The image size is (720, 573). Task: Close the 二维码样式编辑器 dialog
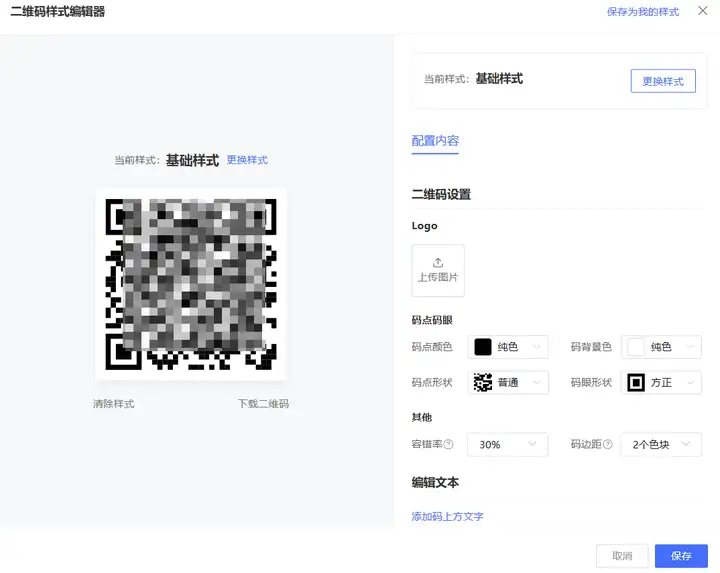(703, 11)
